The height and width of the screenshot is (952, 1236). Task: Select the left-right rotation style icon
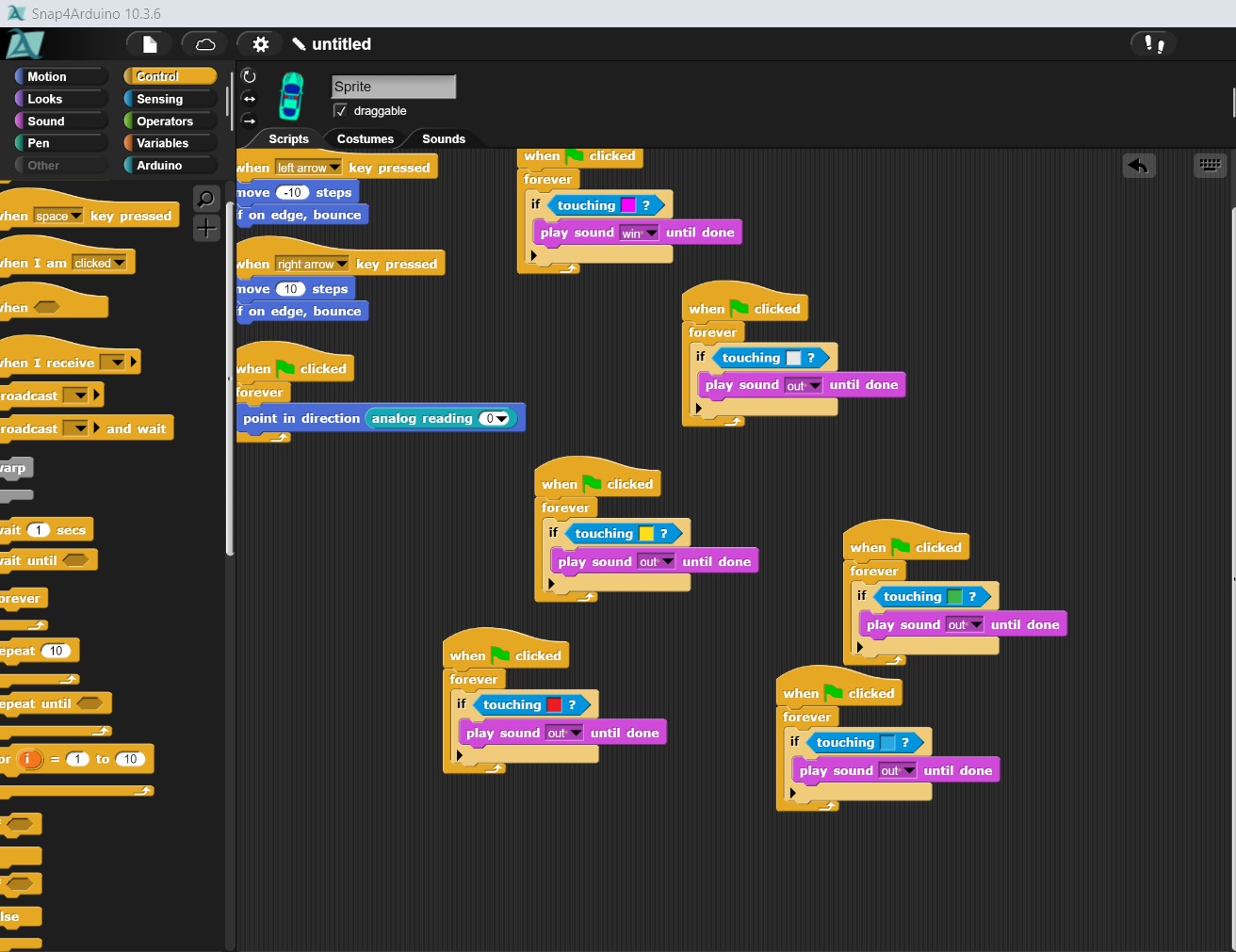(249, 99)
